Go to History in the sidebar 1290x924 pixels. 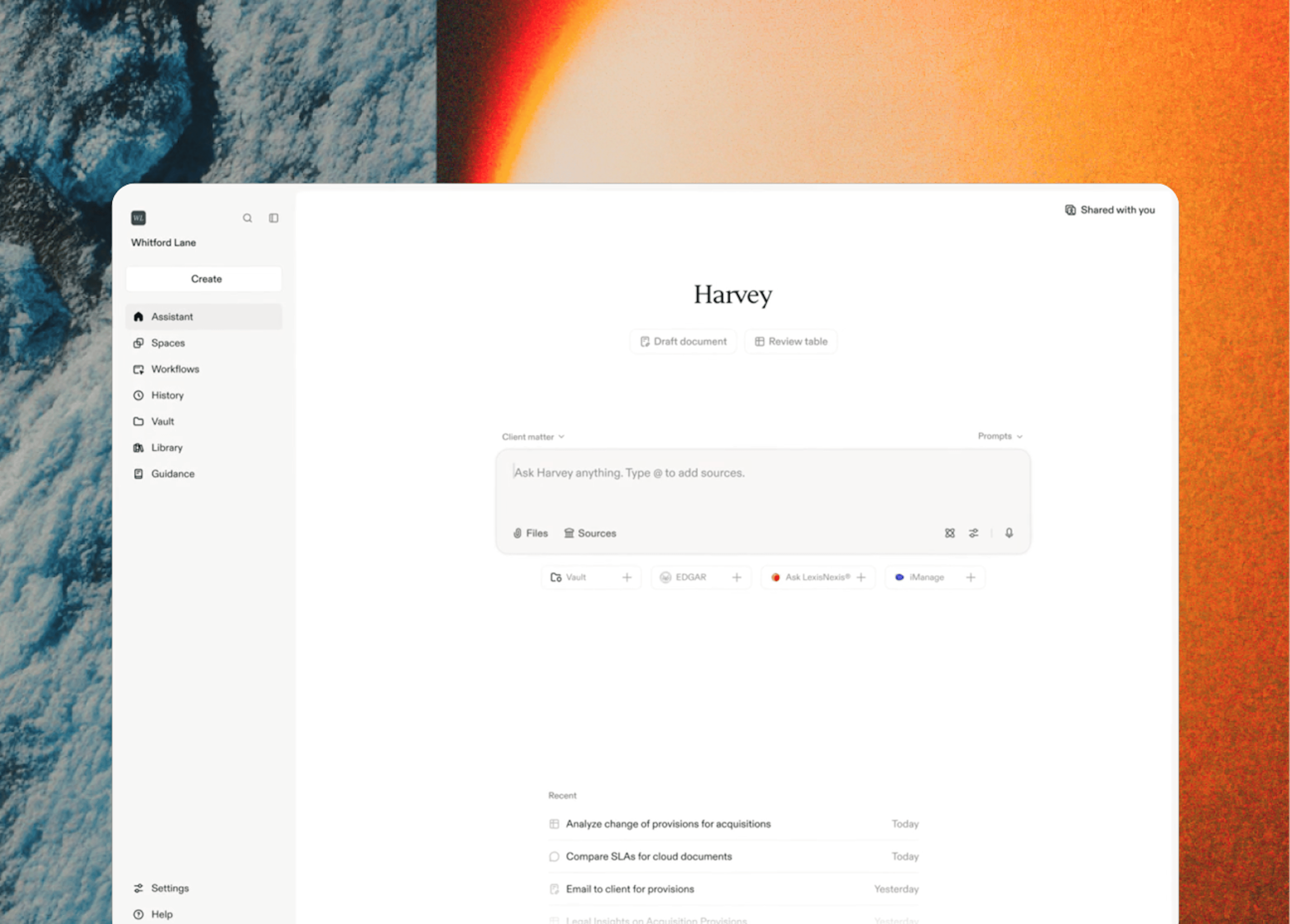pyautogui.click(x=167, y=395)
